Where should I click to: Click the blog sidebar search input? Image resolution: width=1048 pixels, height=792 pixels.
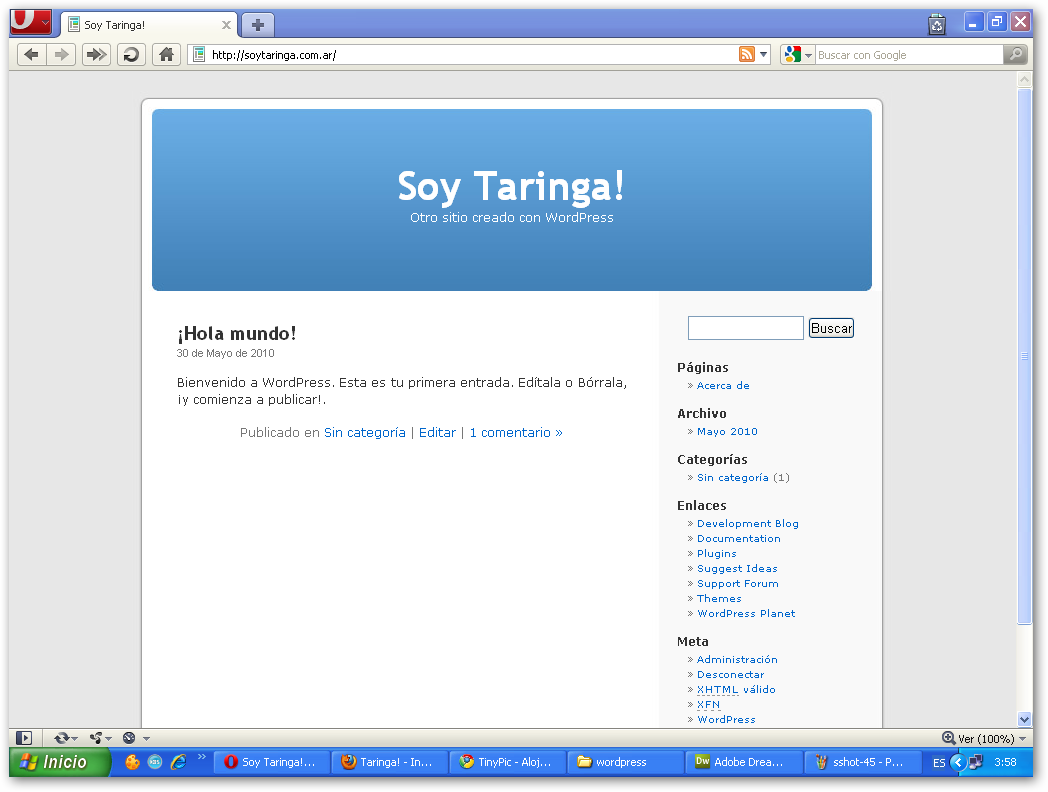[746, 328]
